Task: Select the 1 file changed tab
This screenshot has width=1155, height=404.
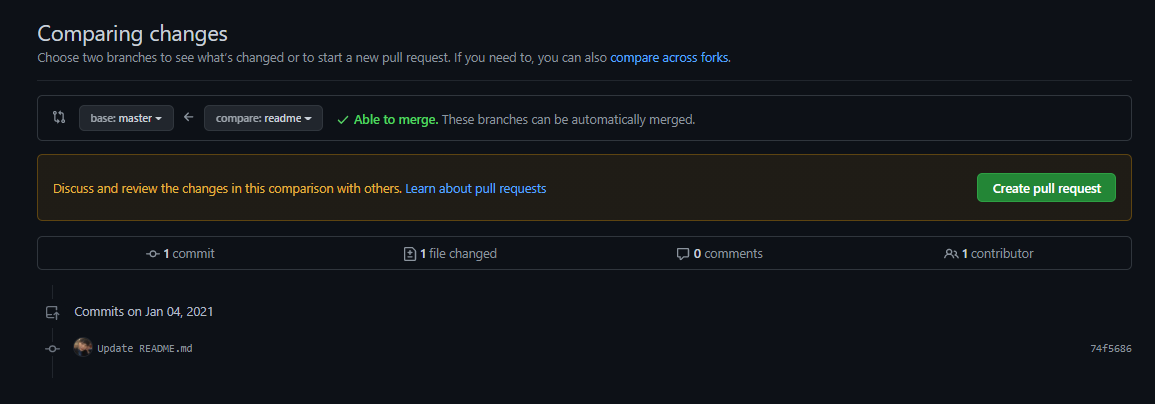Action: pyautogui.click(x=450, y=254)
